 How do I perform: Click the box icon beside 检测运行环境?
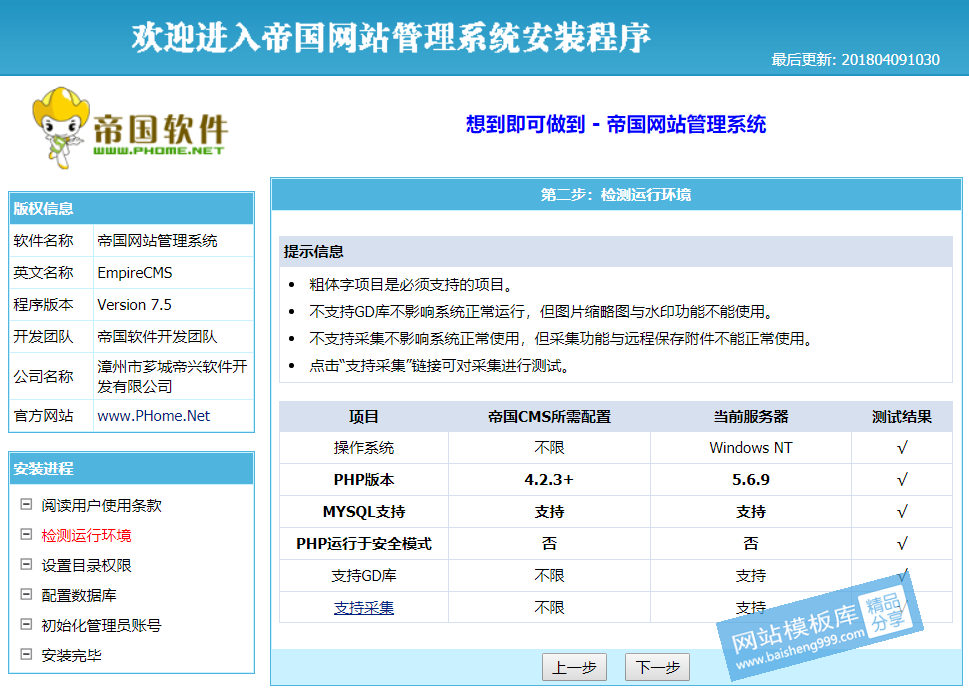click(x=26, y=534)
